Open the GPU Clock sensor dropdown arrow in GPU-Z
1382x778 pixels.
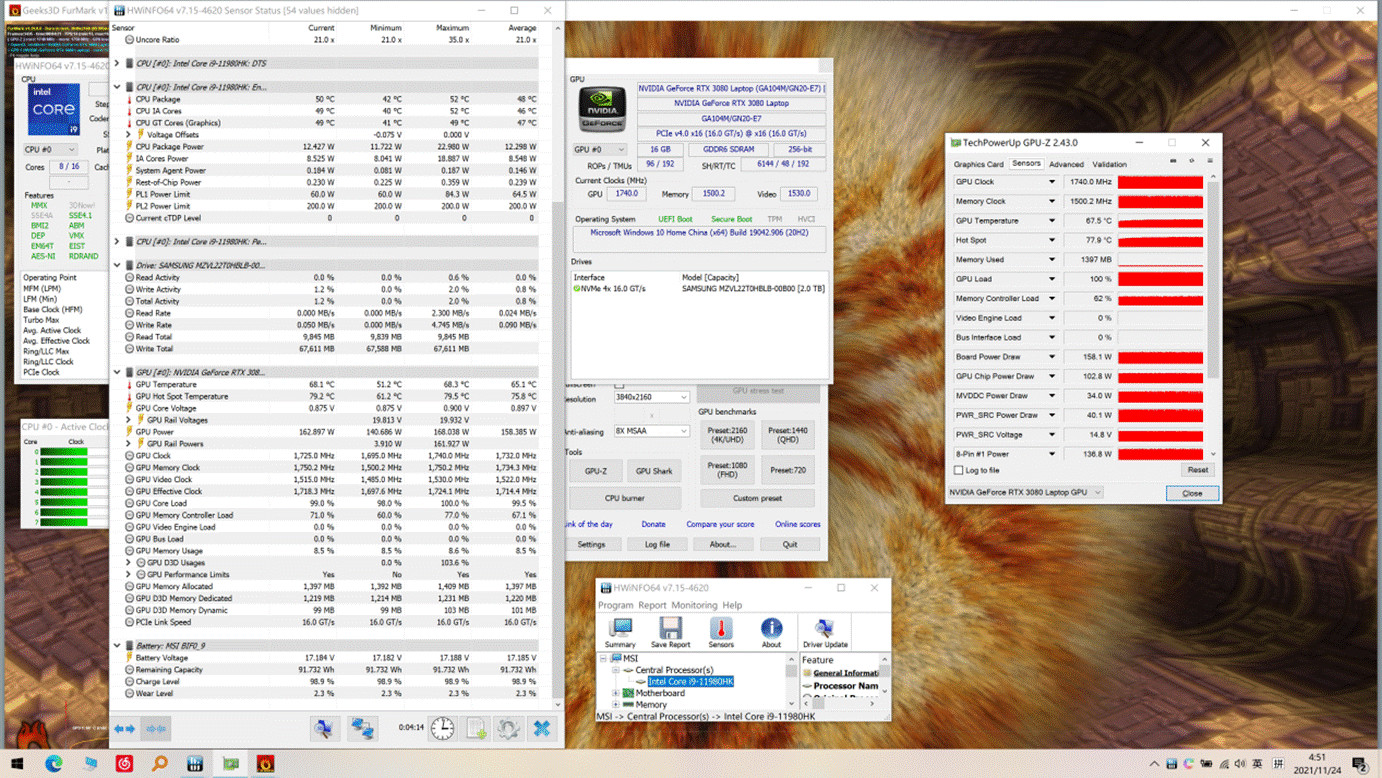1051,182
